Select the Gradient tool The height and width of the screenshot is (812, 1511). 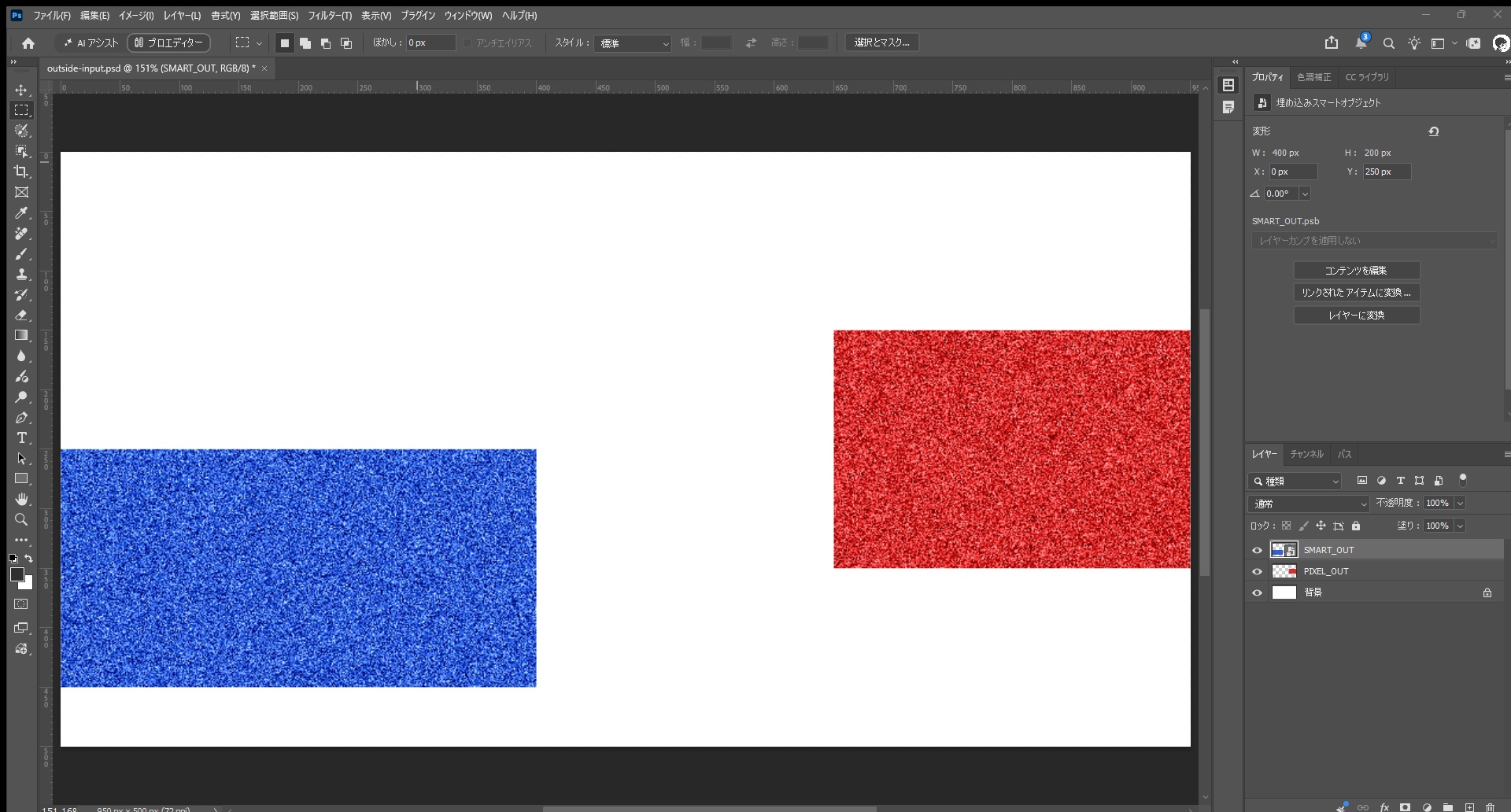[x=21, y=335]
